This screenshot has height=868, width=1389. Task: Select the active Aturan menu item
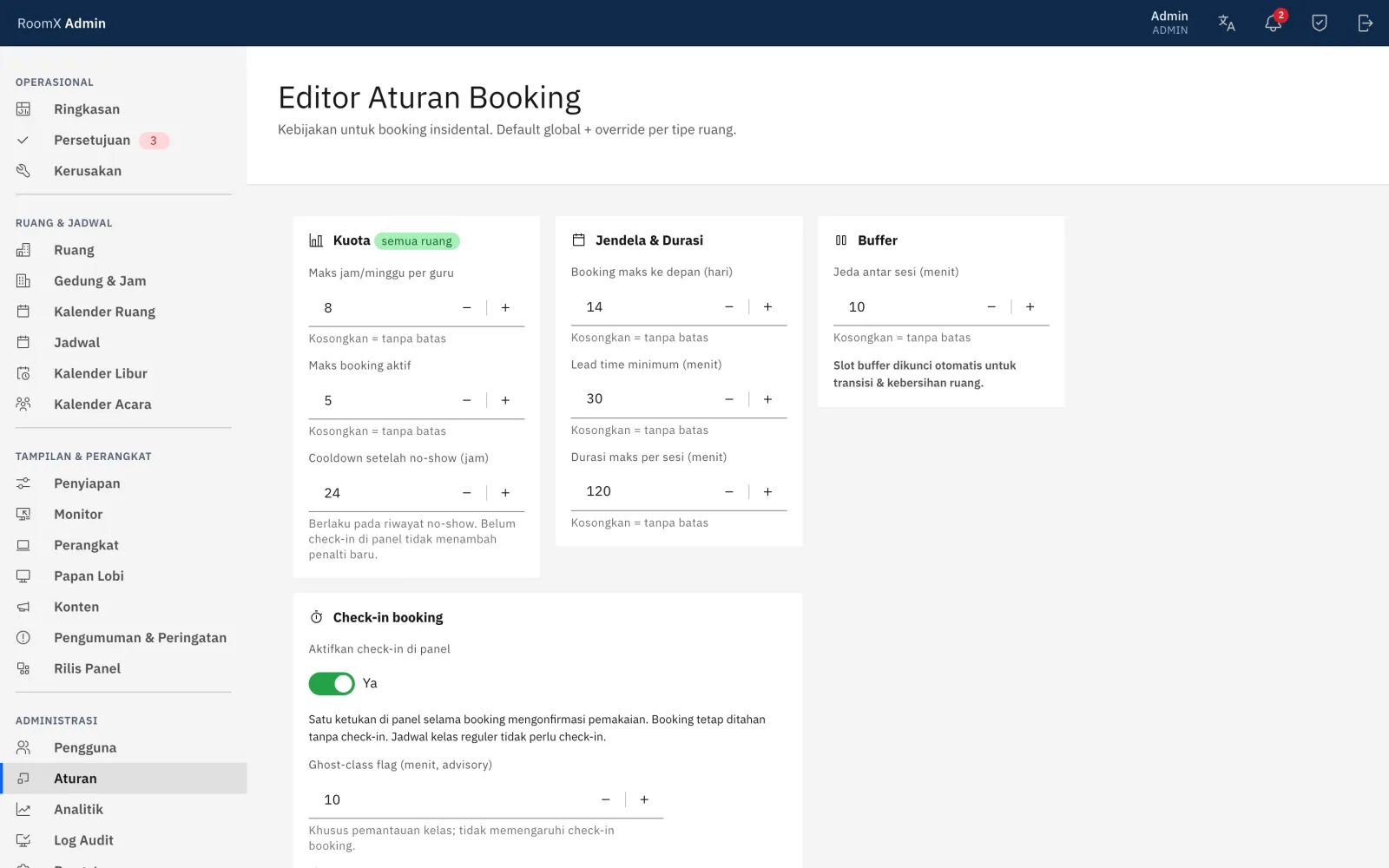pyautogui.click(x=123, y=779)
